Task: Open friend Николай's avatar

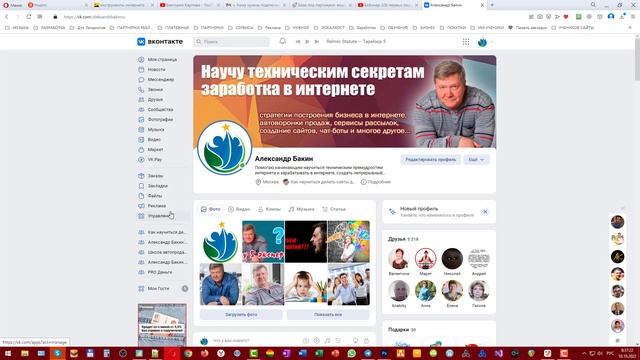Action: click(452, 258)
